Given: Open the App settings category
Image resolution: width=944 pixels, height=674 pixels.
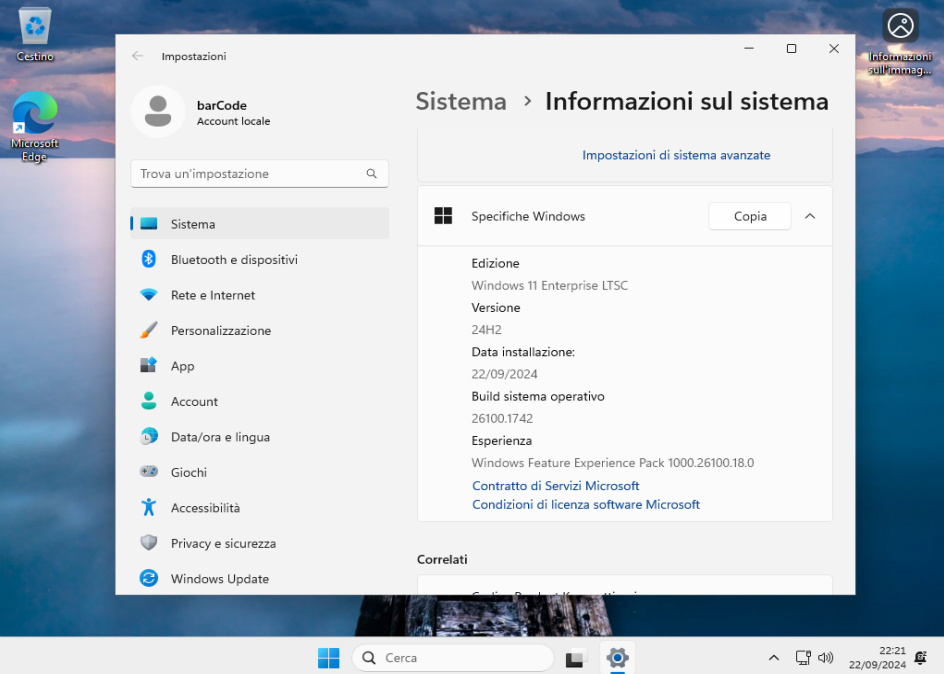Looking at the screenshot, I should click(x=259, y=366).
